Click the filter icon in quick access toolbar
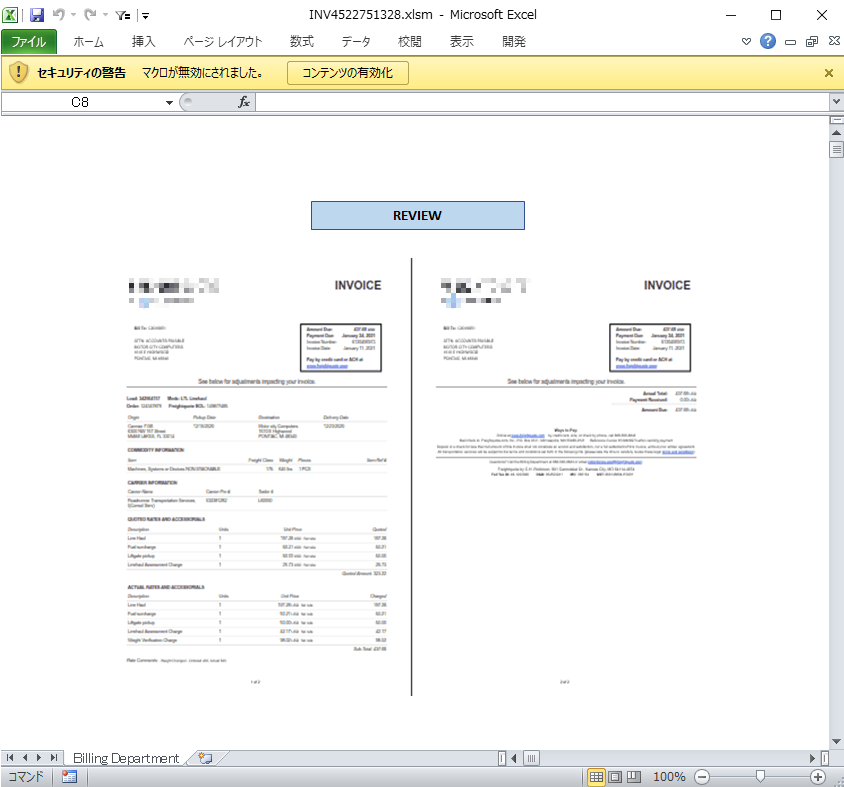This screenshot has height=787, width=844. point(123,16)
